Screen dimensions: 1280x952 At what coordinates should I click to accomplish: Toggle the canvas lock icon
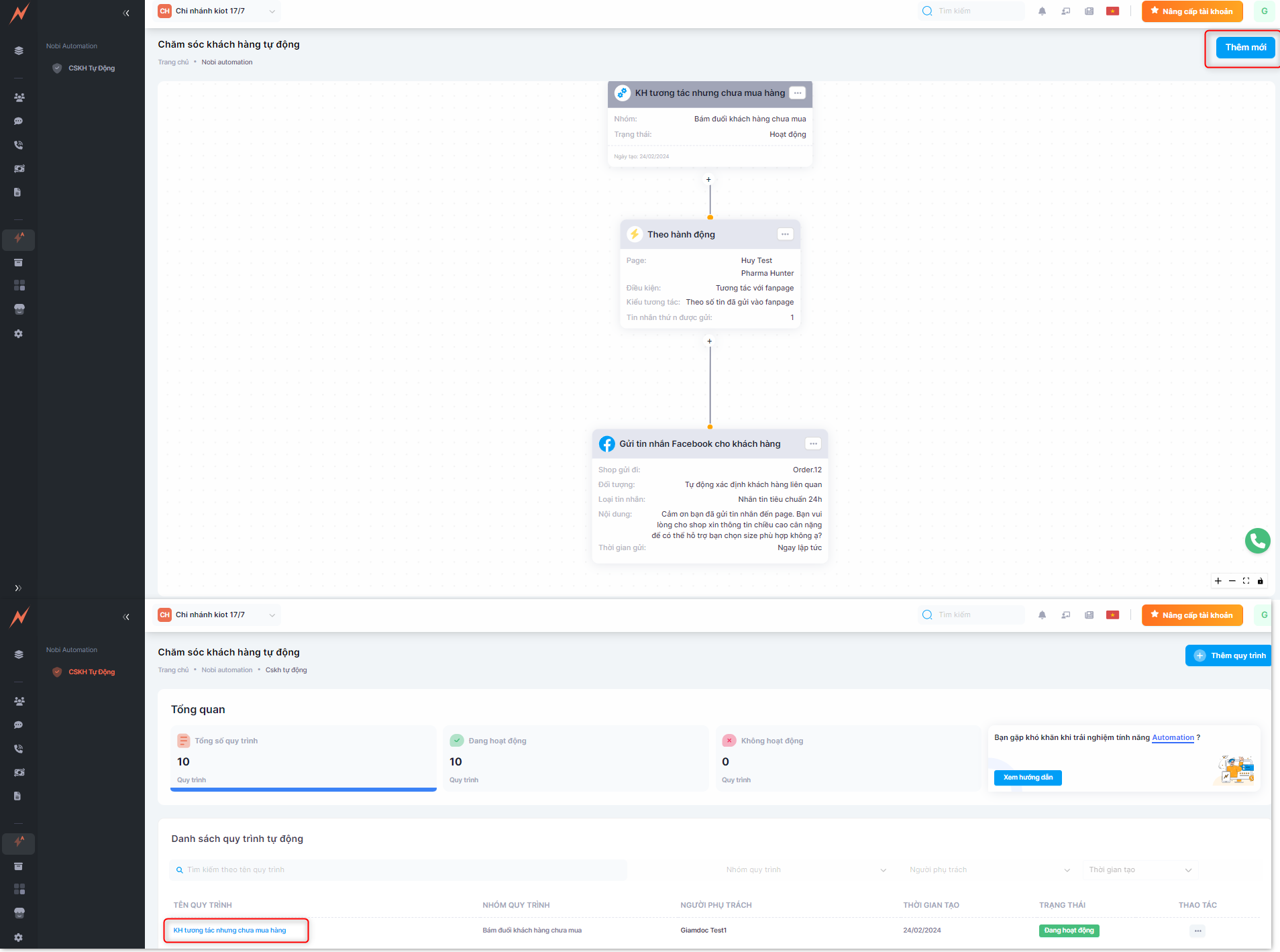[1261, 581]
